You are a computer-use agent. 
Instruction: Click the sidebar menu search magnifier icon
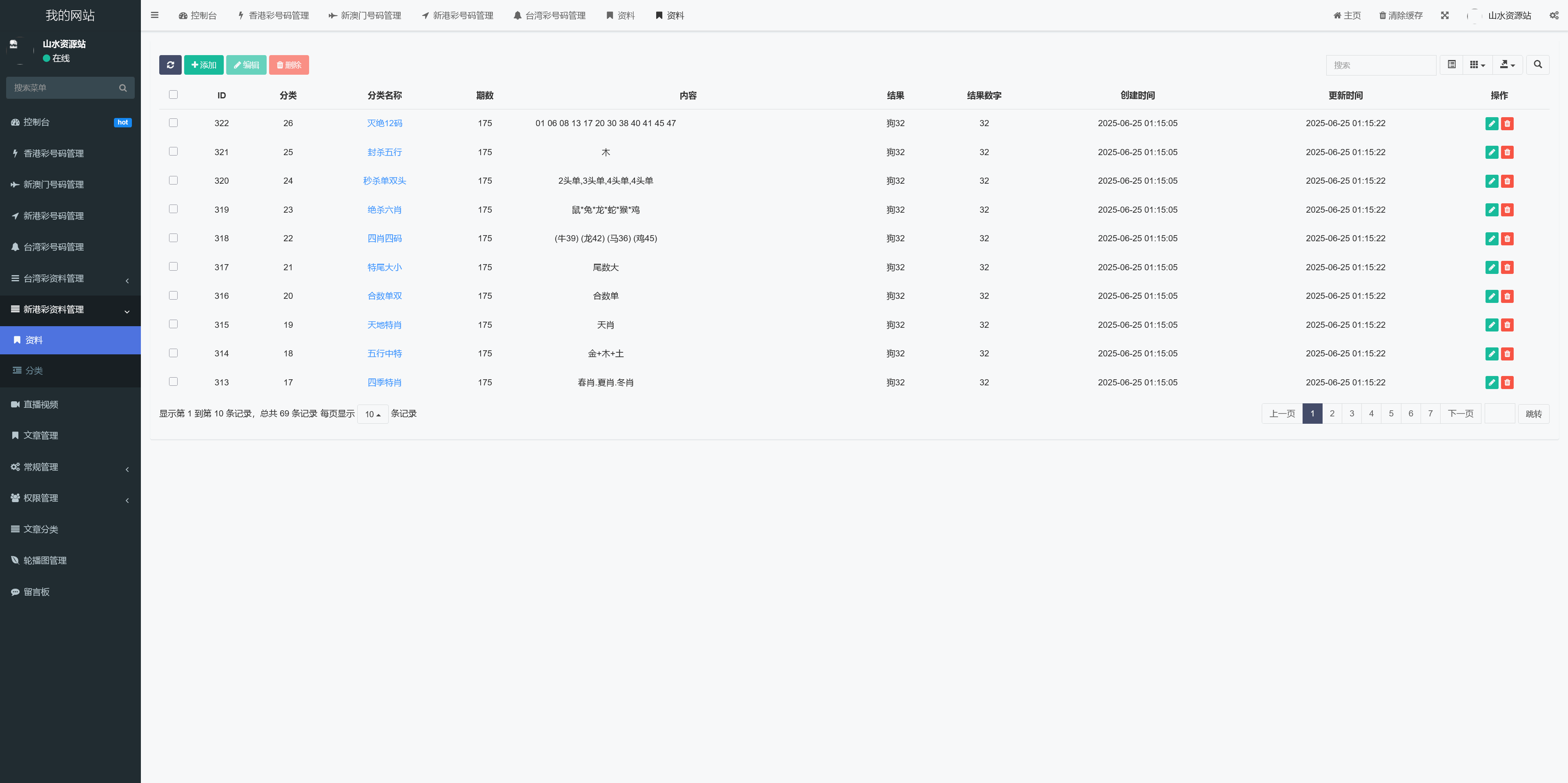click(123, 88)
